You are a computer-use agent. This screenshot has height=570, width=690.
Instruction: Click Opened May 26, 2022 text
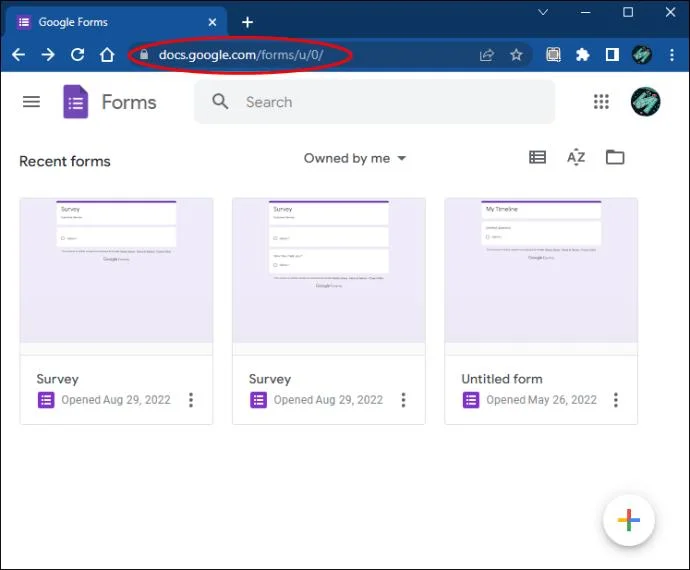tap(541, 400)
